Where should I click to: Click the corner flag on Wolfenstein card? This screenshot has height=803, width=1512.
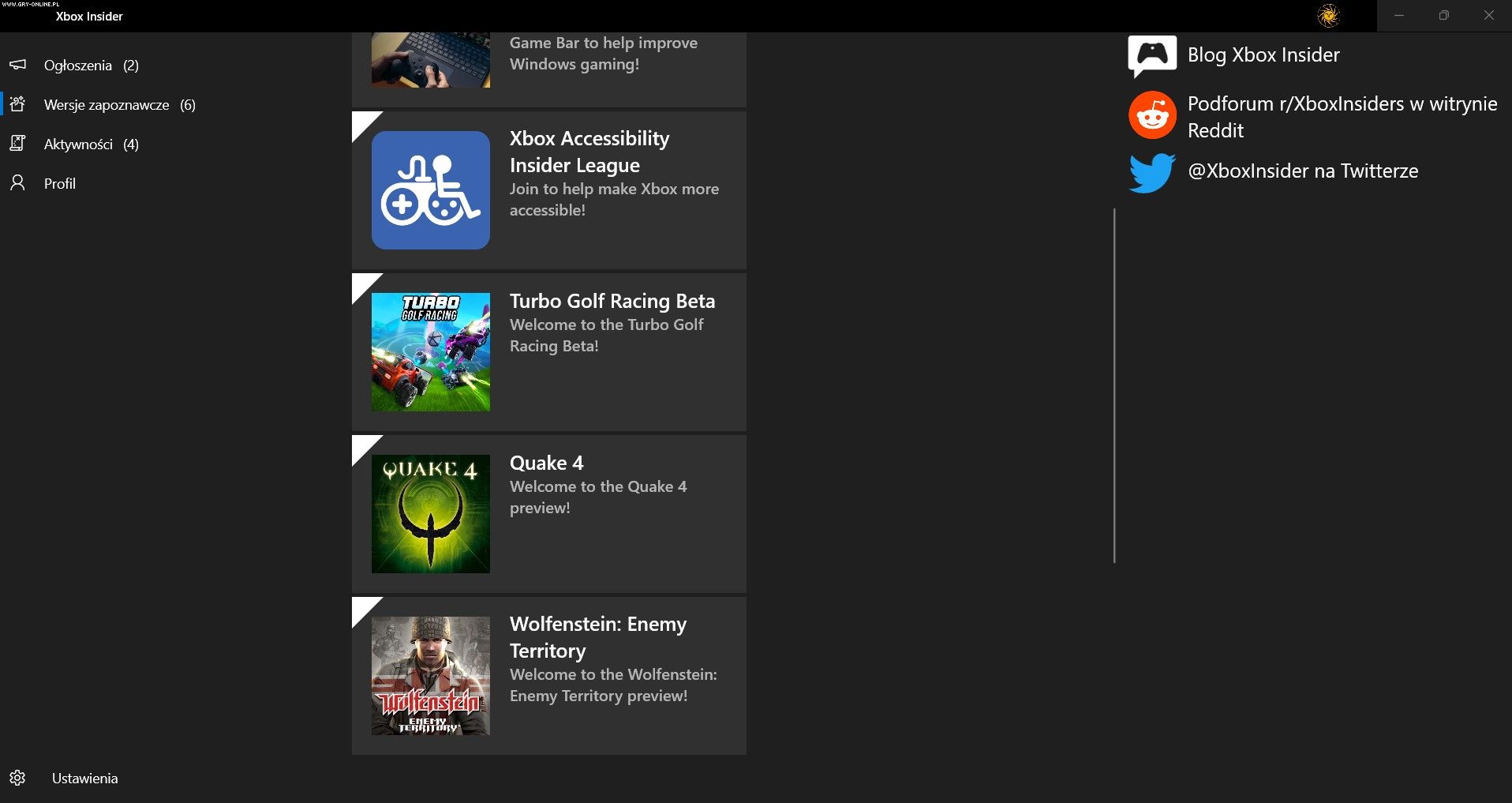pyautogui.click(x=363, y=609)
